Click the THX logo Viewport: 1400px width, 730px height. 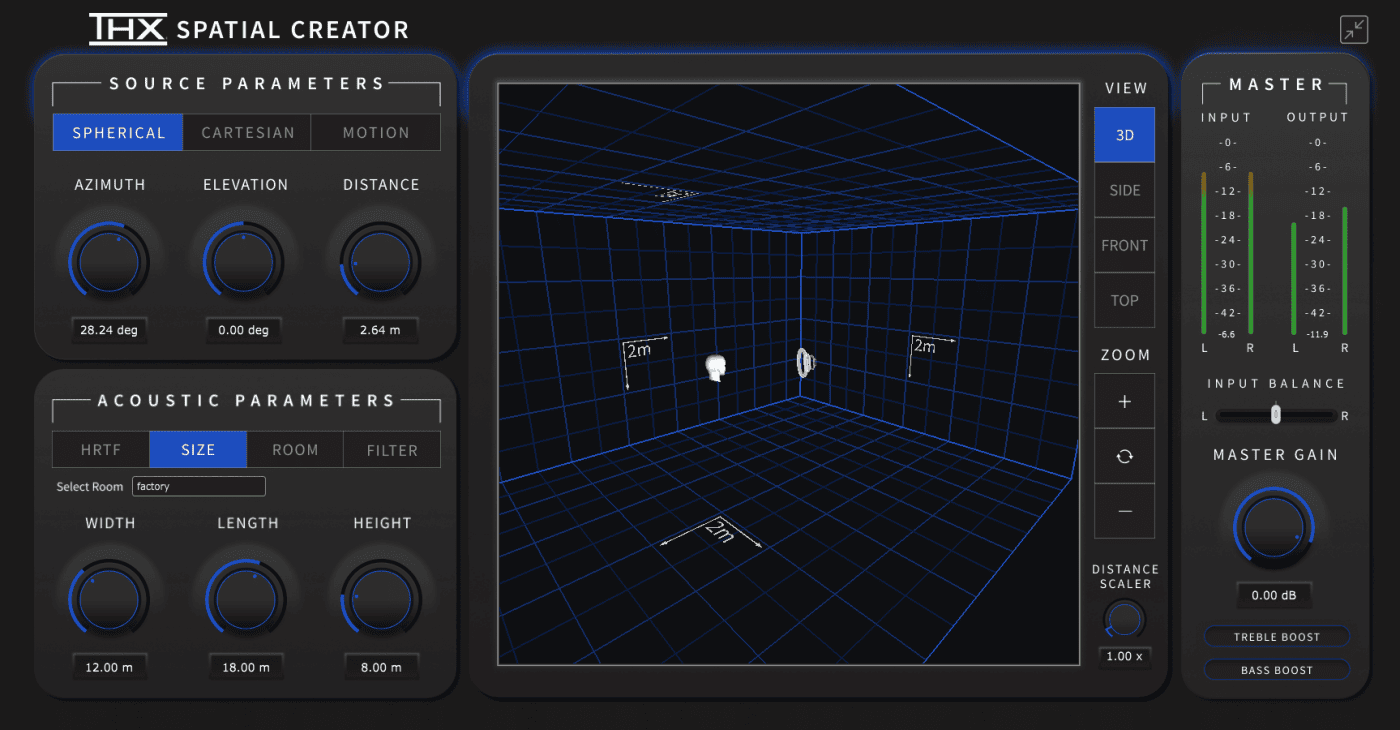click(128, 29)
